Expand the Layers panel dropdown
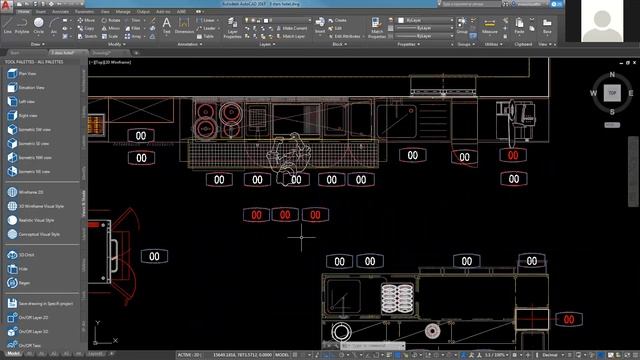This screenshot has height=360, width=640. click(x=267, y=44)
